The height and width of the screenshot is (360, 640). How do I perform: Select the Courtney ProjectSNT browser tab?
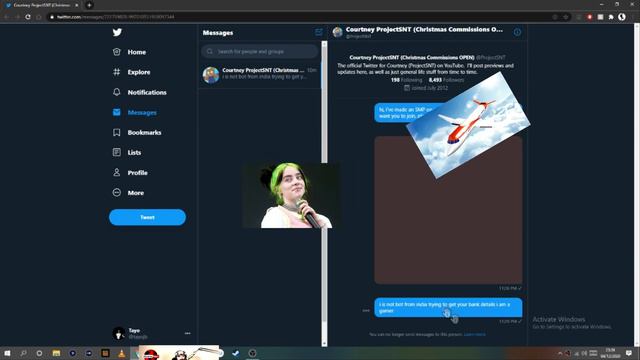coord(42,5)
